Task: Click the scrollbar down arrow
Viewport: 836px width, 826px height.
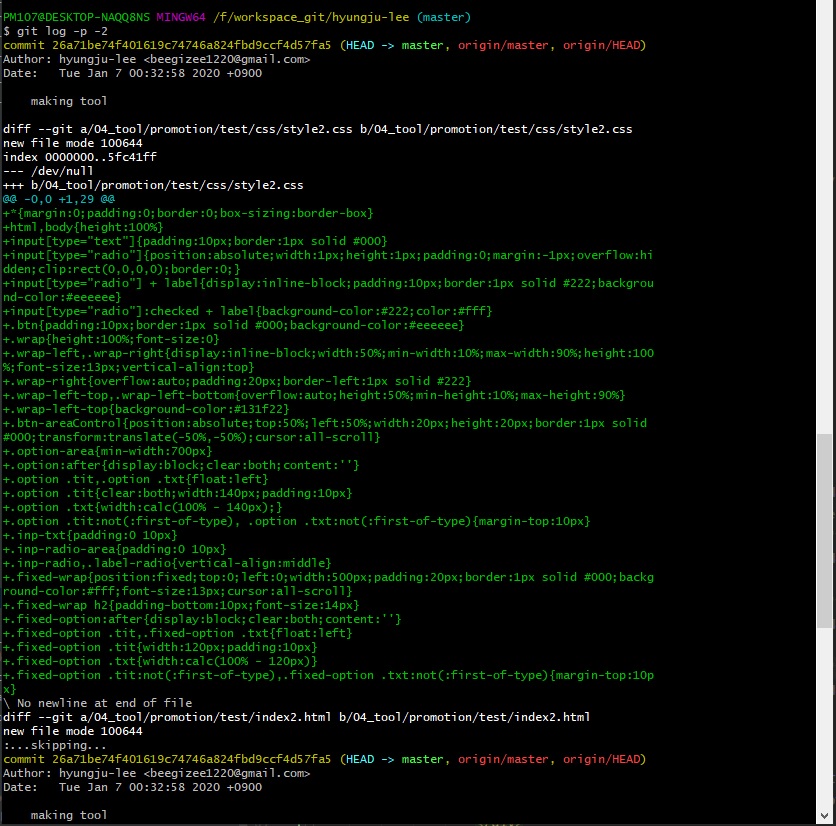Action: pos(825,817)
